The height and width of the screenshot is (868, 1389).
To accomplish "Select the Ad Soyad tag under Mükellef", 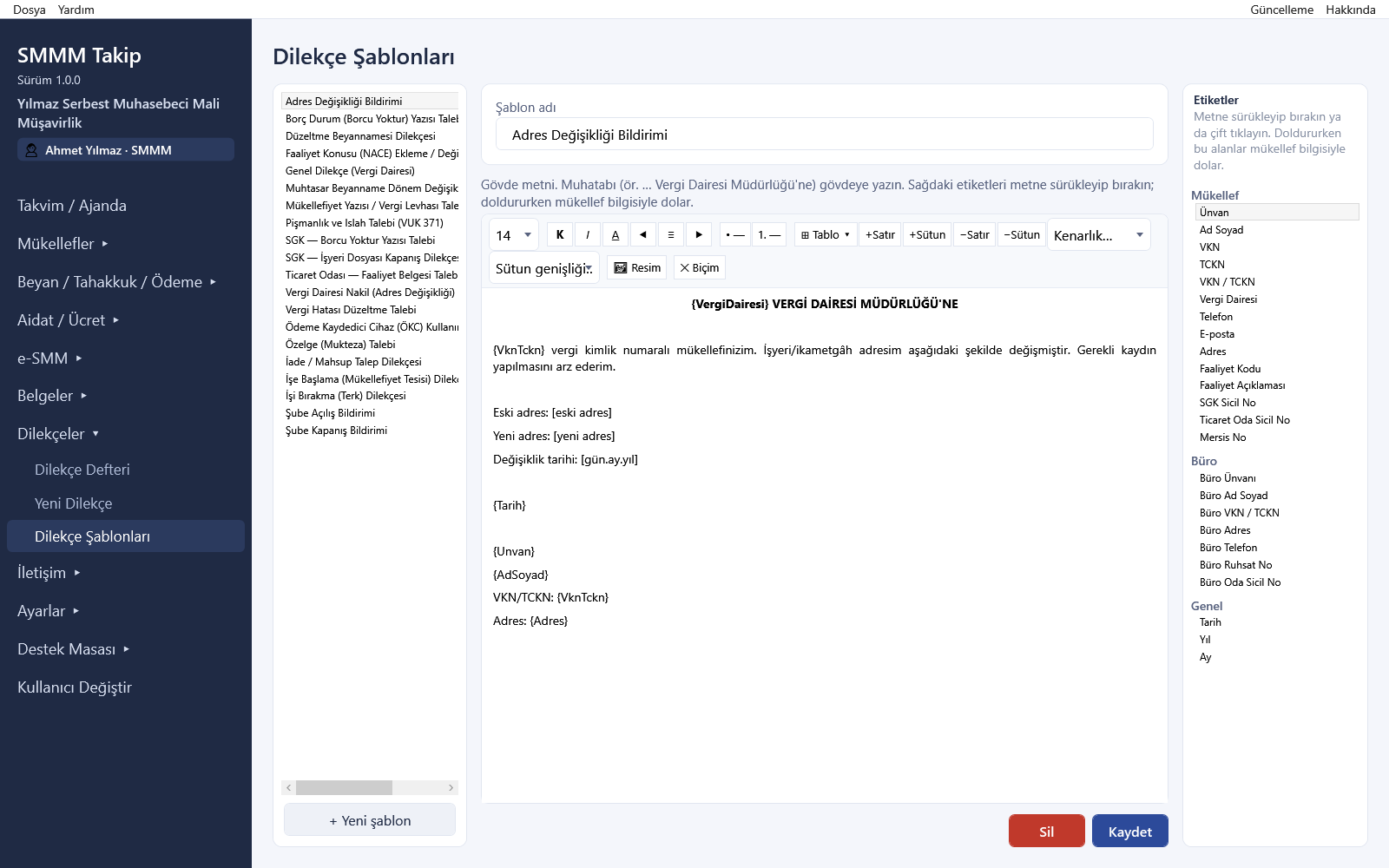I will [1275, 230].
